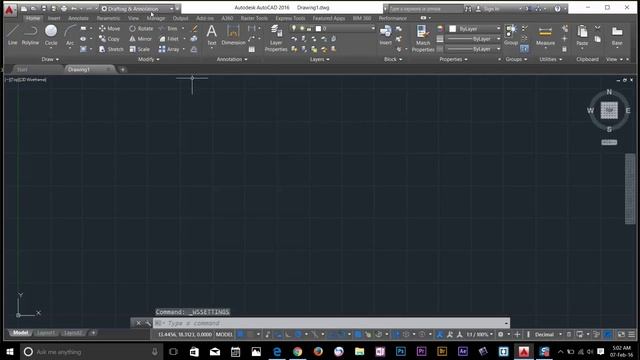Open the Manage ribbon tab
Viewport: 640px width, 360px height.
tap(156, 18)
